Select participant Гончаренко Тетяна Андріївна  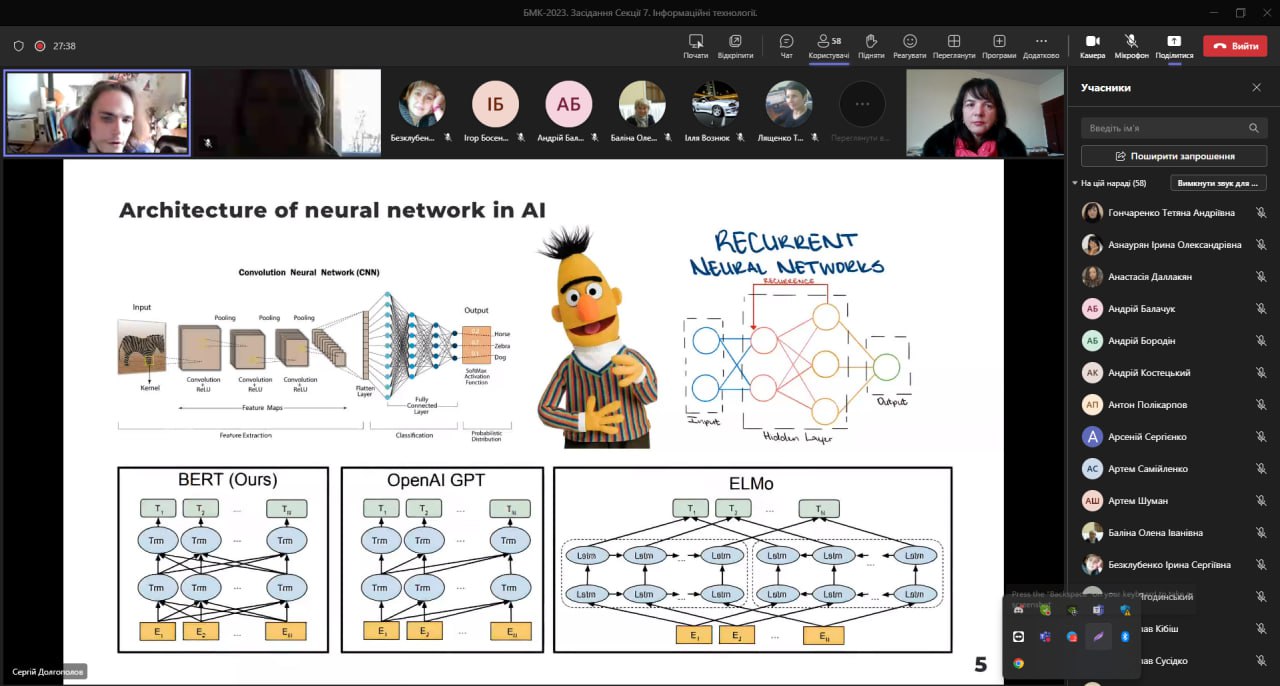tap(1171, 213)
